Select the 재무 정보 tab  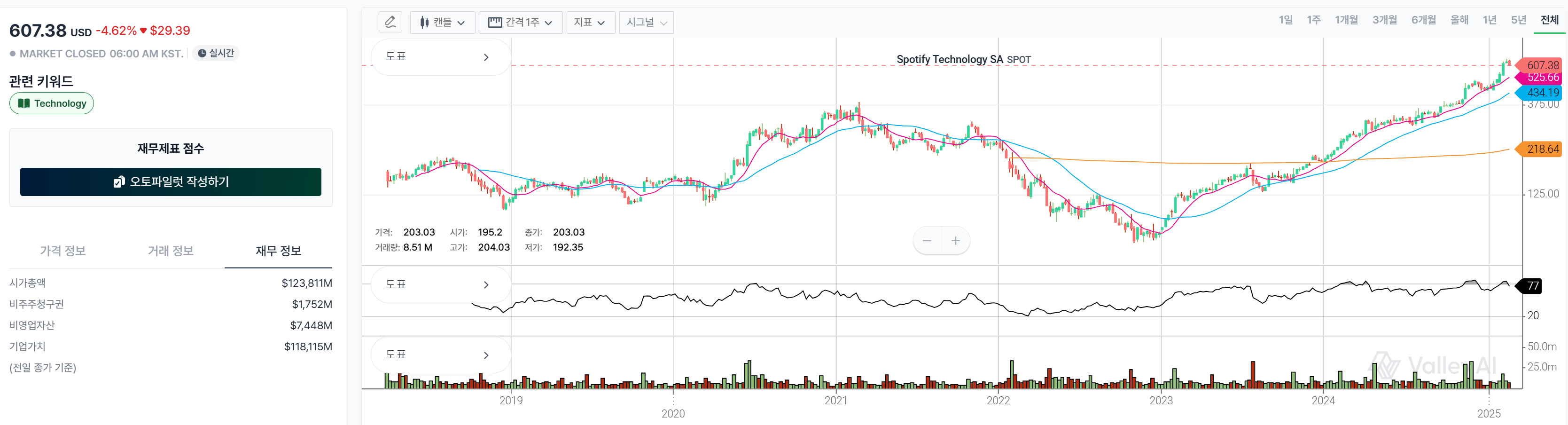pyautogui.click(x=278, y=251)
